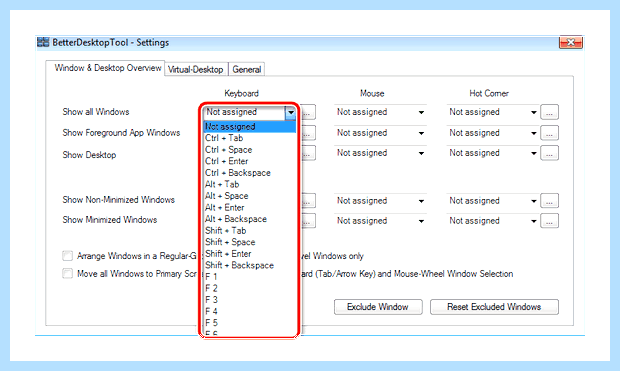Click the Show Desktop label
620x371 pixels.
tap(89, 155)
